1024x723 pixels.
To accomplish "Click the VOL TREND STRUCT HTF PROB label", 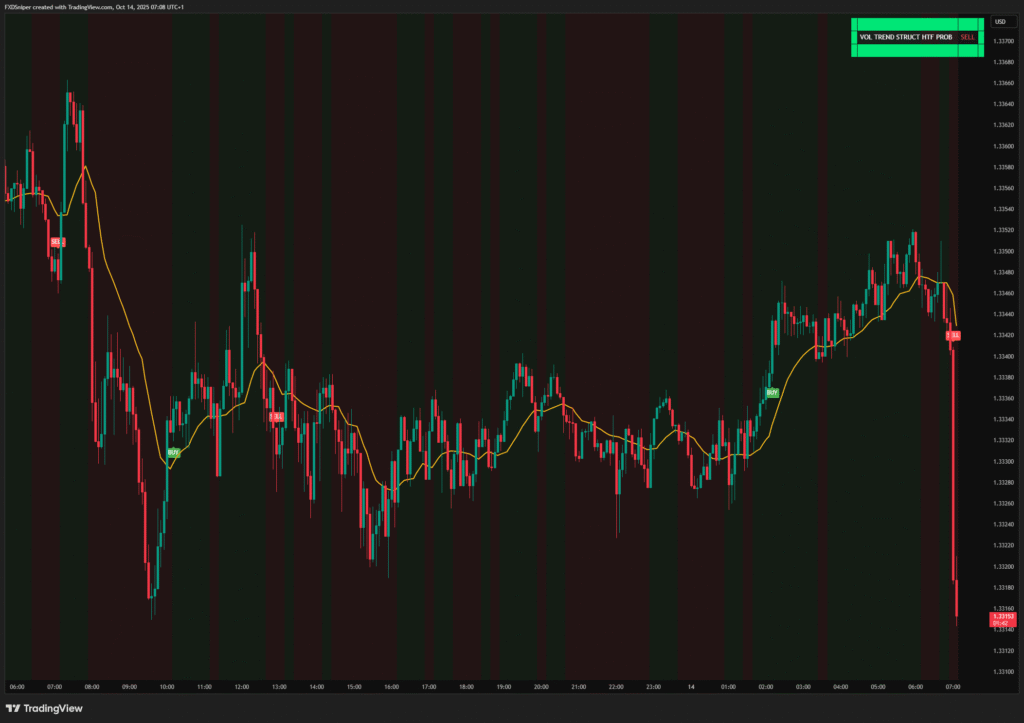I will coord(905,37).
